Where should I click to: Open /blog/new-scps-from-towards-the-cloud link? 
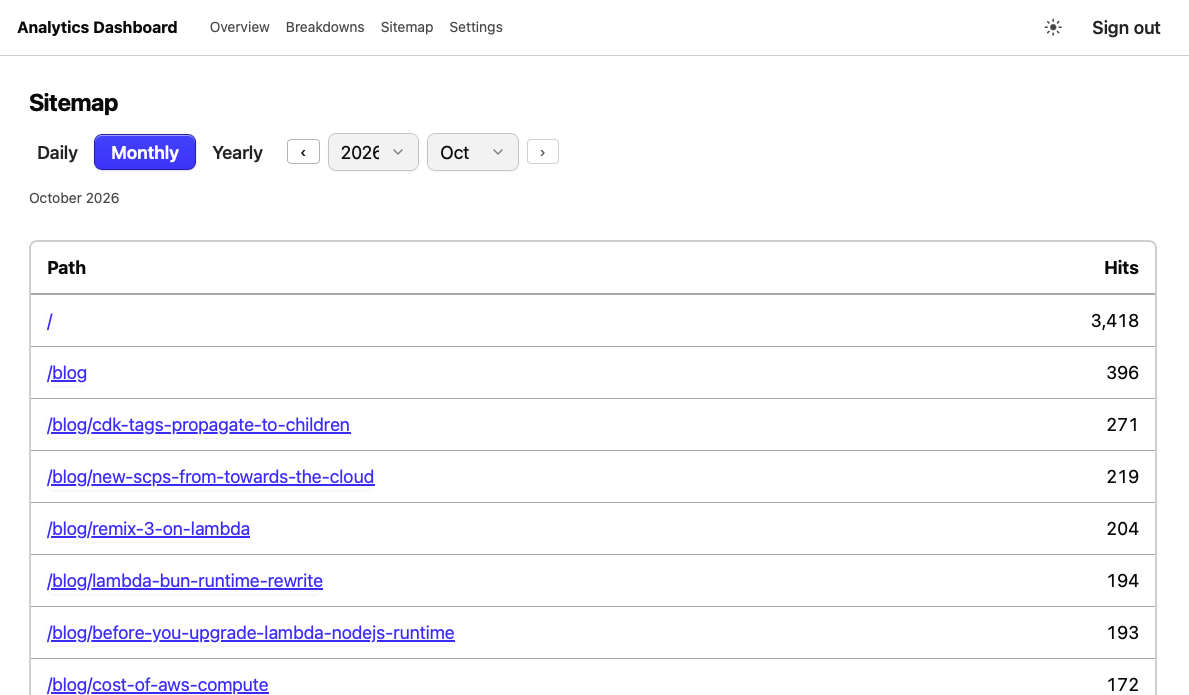pyautogui.click(x=211, y=477)
